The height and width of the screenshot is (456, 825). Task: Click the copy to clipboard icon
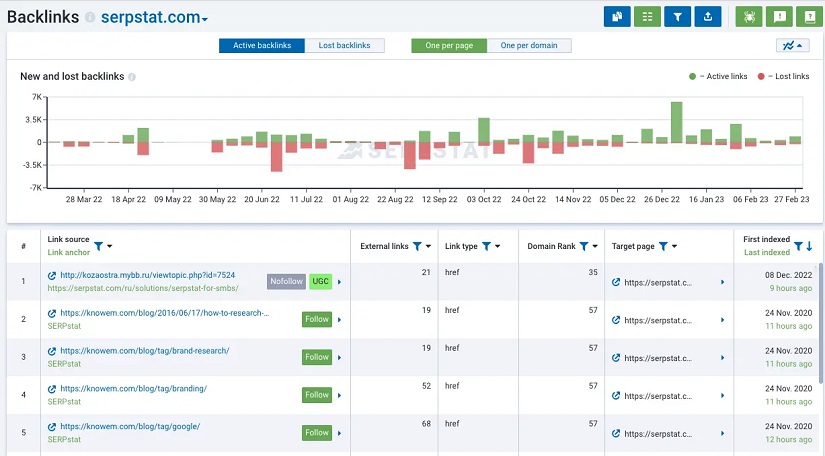coord(617,17)
